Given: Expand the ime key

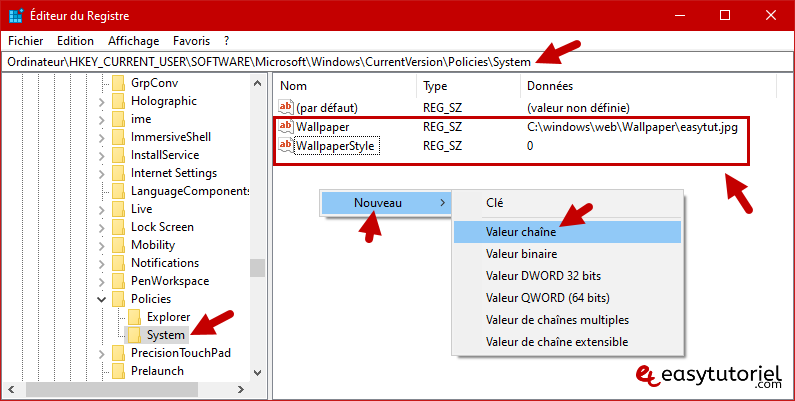Looking at the screenshot, I should pyautogui.click(x=101, y=120).
